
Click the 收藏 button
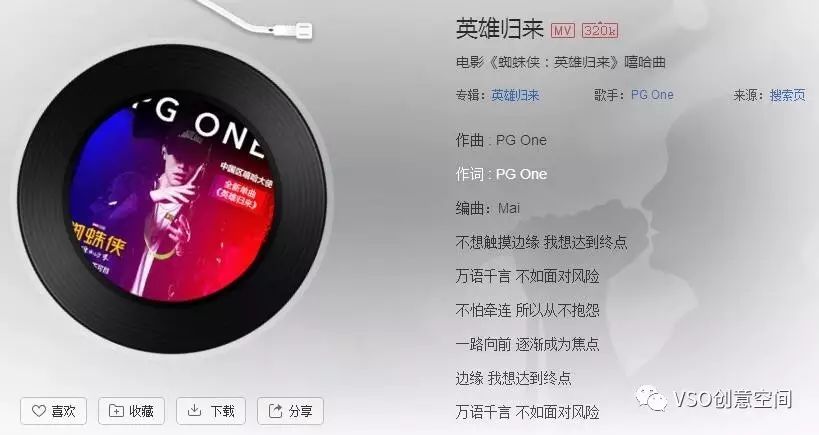tap(132, 411)
